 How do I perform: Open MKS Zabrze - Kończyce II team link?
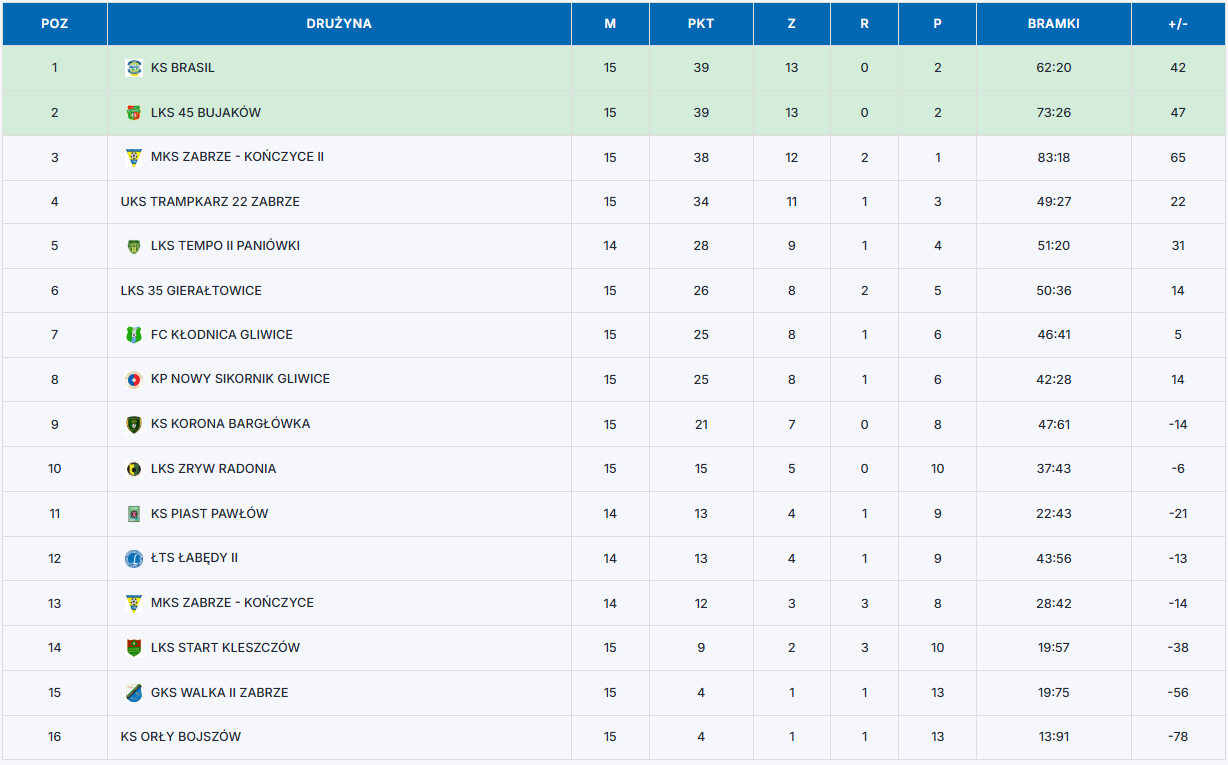point(237,157)
